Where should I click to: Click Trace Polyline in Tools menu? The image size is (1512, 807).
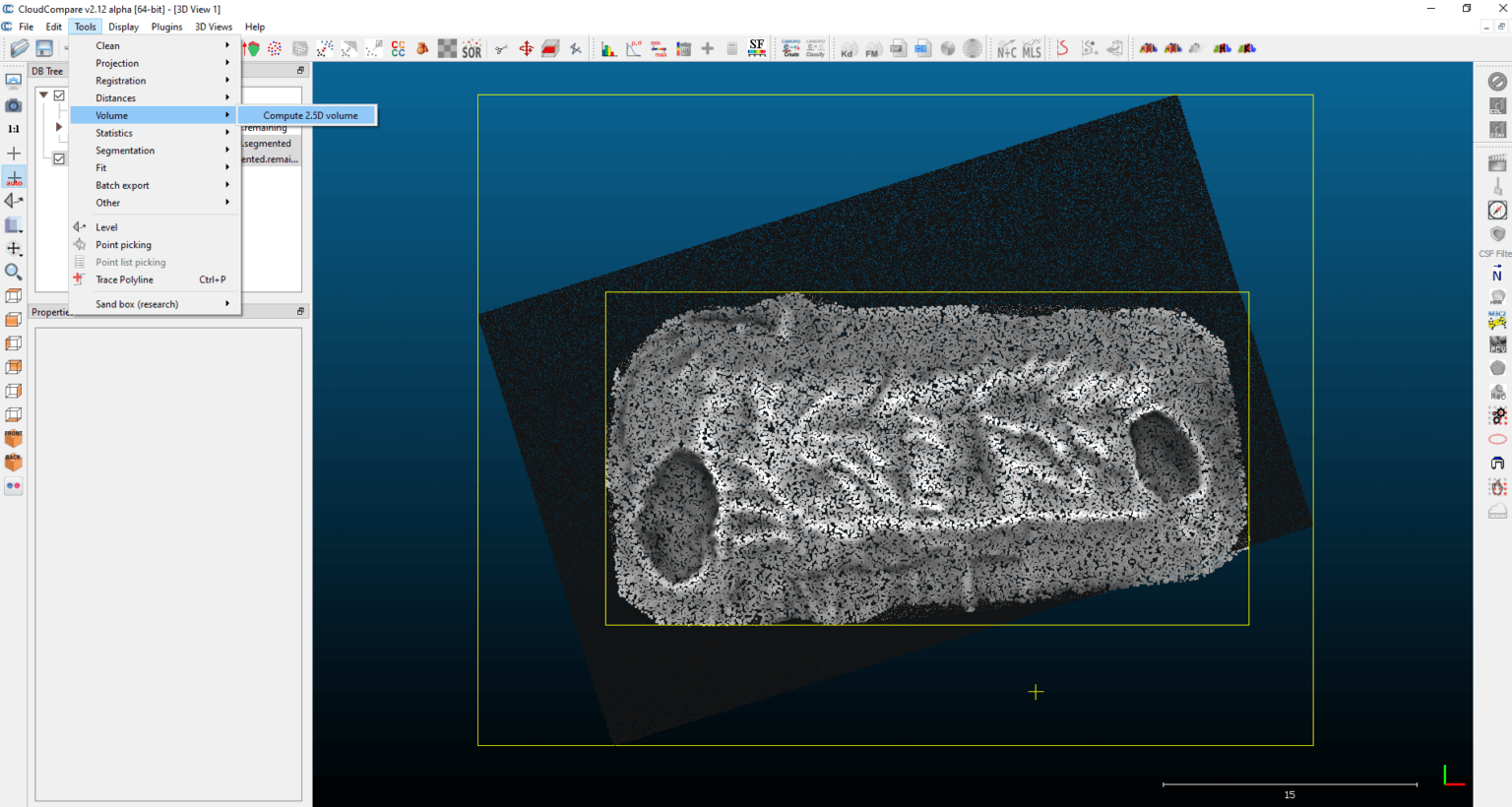pos(124,279)
